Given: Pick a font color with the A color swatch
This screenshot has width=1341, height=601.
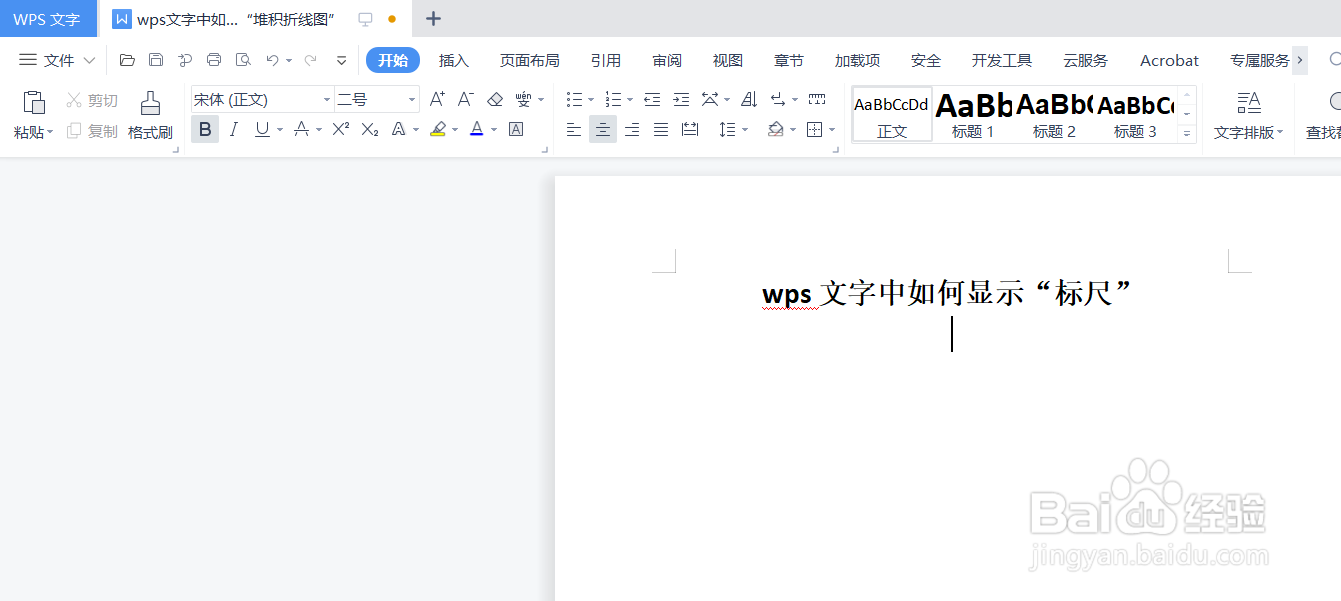Looking at the screenshot, I should coord(477,129).
